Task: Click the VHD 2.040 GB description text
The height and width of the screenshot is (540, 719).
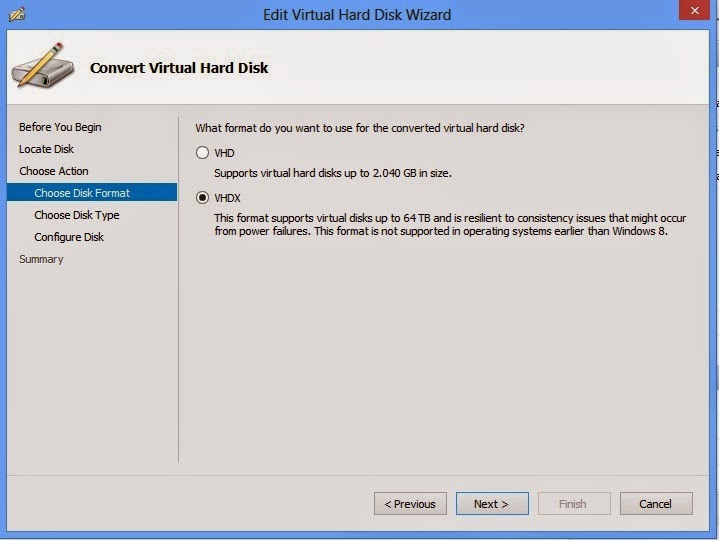Action: (333, 173)
